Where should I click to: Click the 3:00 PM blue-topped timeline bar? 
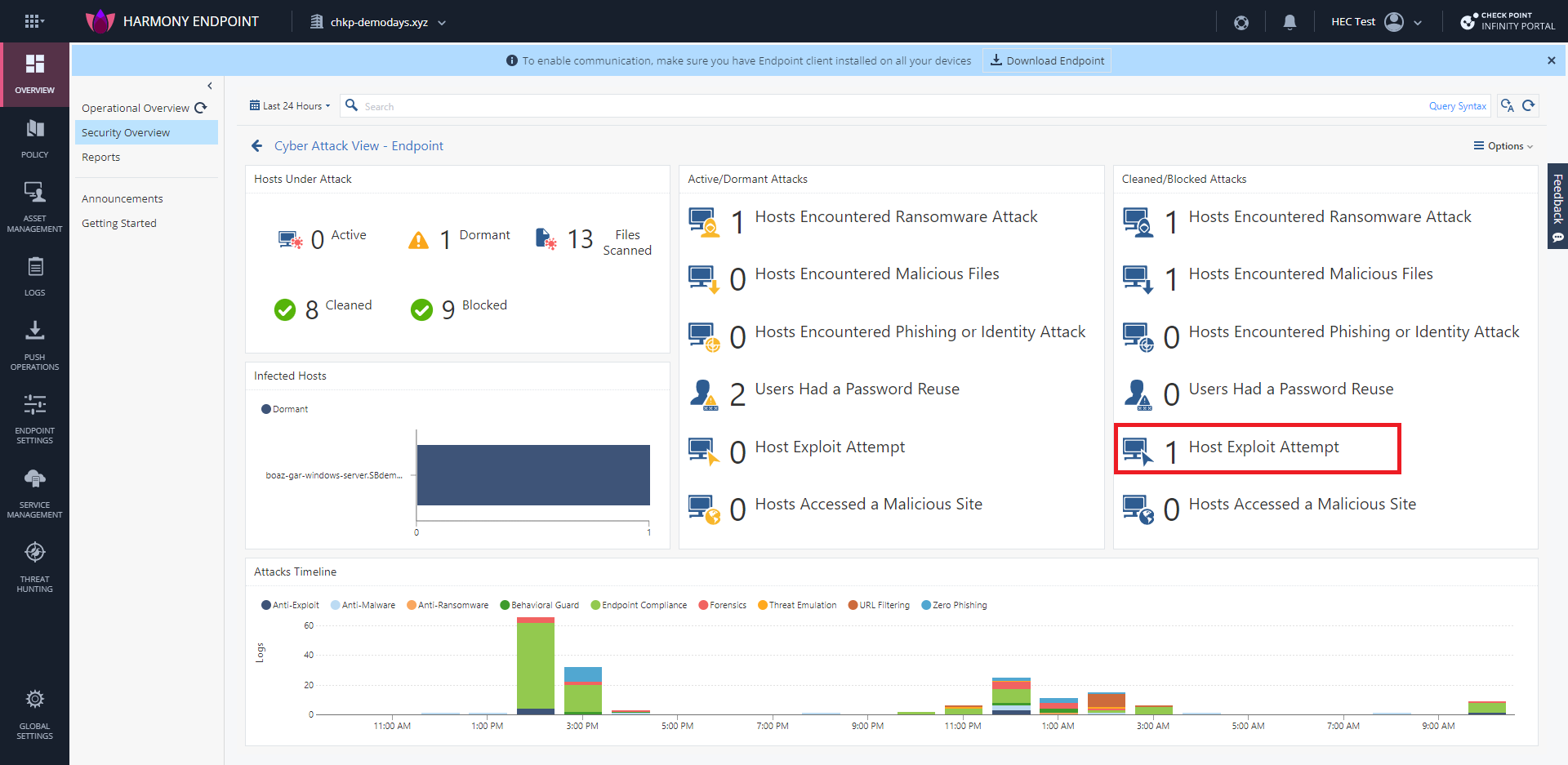click(x=583, y=691)
